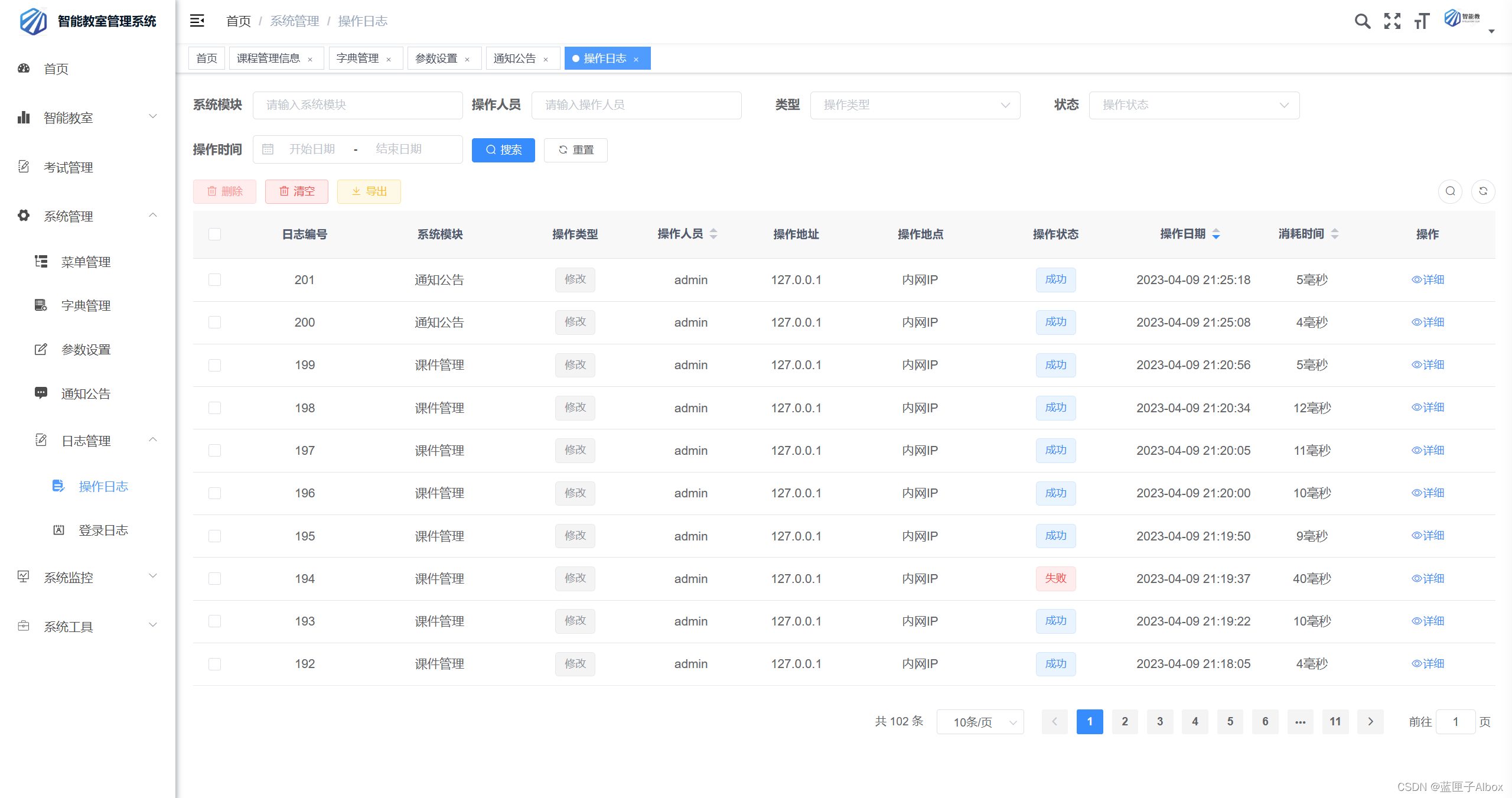
Task: Open the header search magnifier icon
Action: [x=1362, y=21]
